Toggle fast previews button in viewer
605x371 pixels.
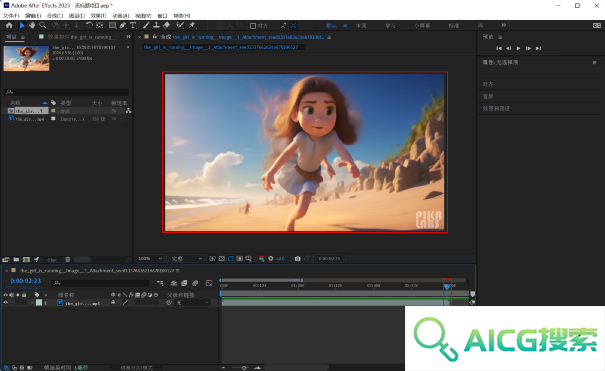tap(212, 258)
